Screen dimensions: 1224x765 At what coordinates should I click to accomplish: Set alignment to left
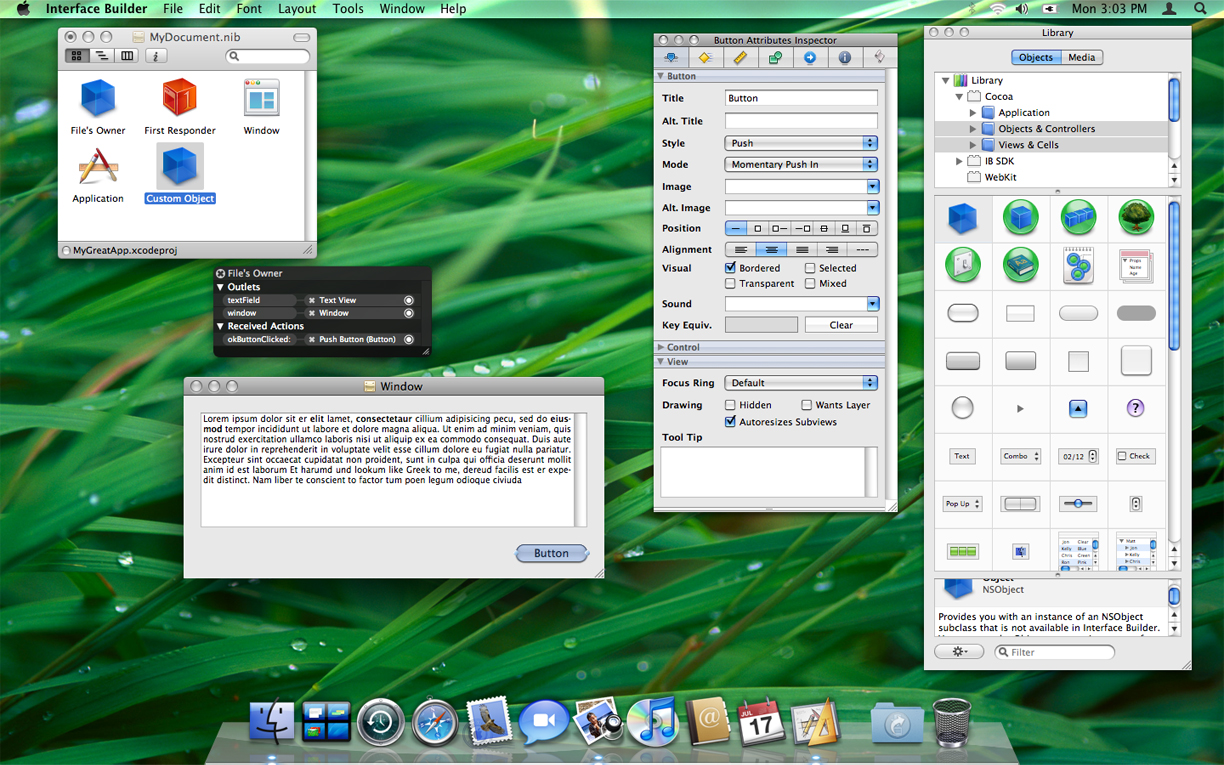point(740,250)
